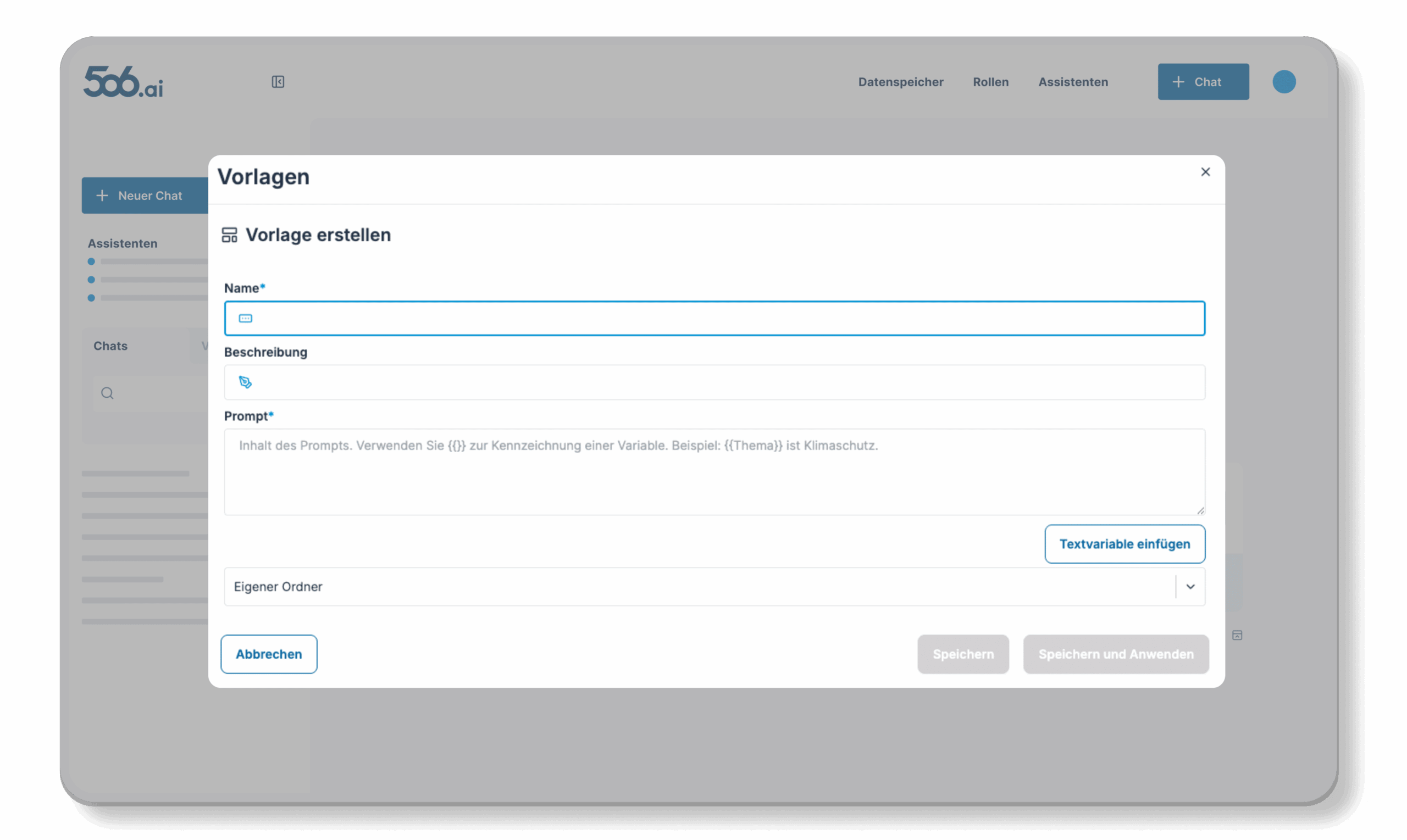
Task: Click the sidebar collapse icon
Action: (x=278, y=82)
